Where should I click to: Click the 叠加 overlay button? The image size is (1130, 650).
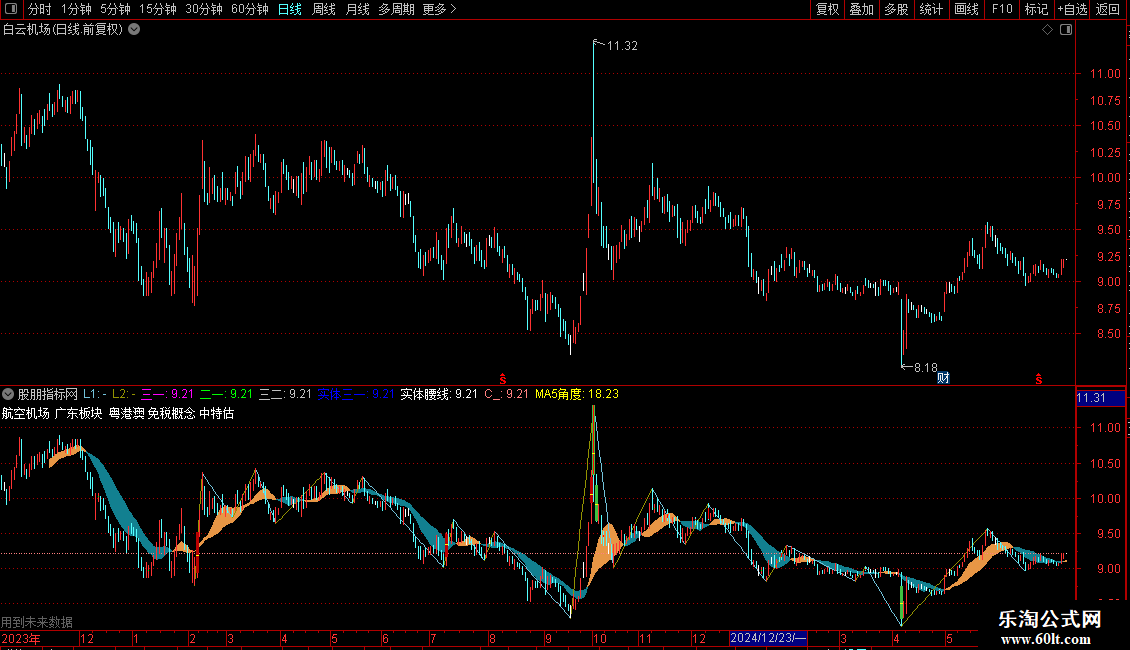click(x=861, y=9)
